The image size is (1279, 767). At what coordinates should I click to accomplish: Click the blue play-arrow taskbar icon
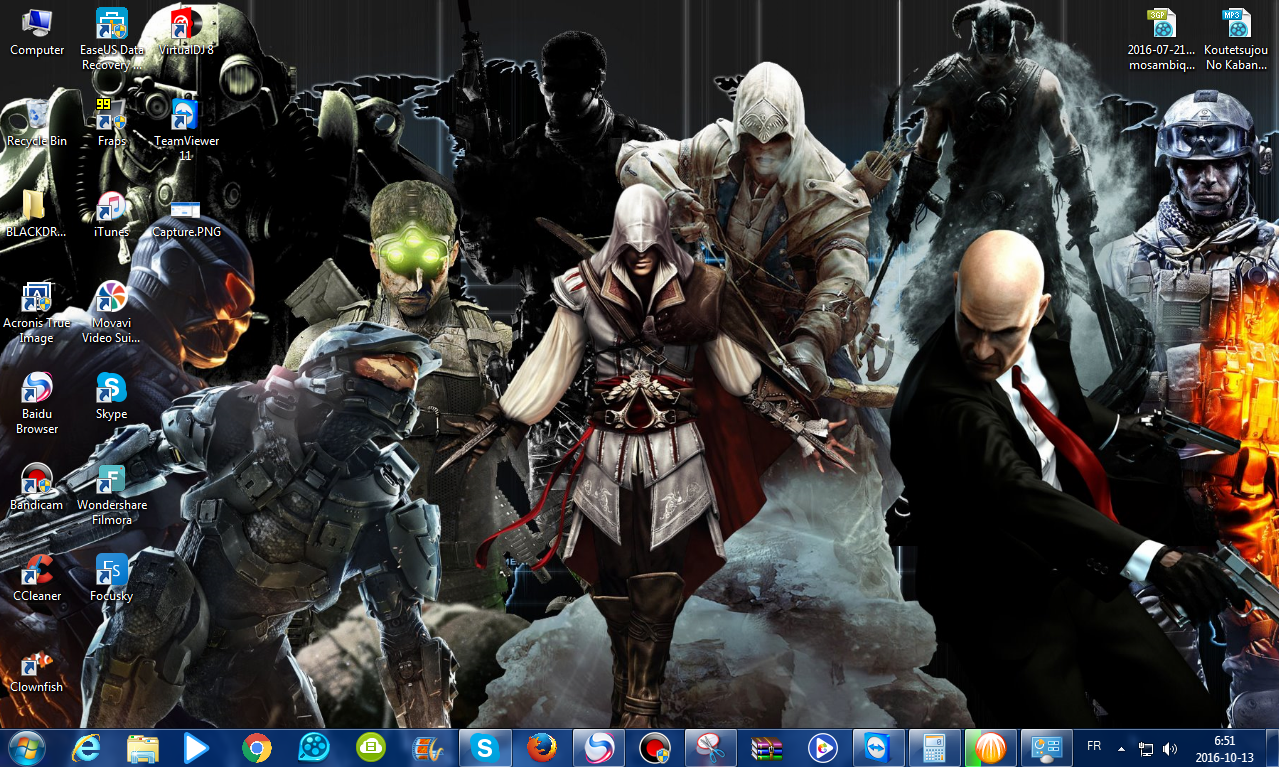coord(198,747)
